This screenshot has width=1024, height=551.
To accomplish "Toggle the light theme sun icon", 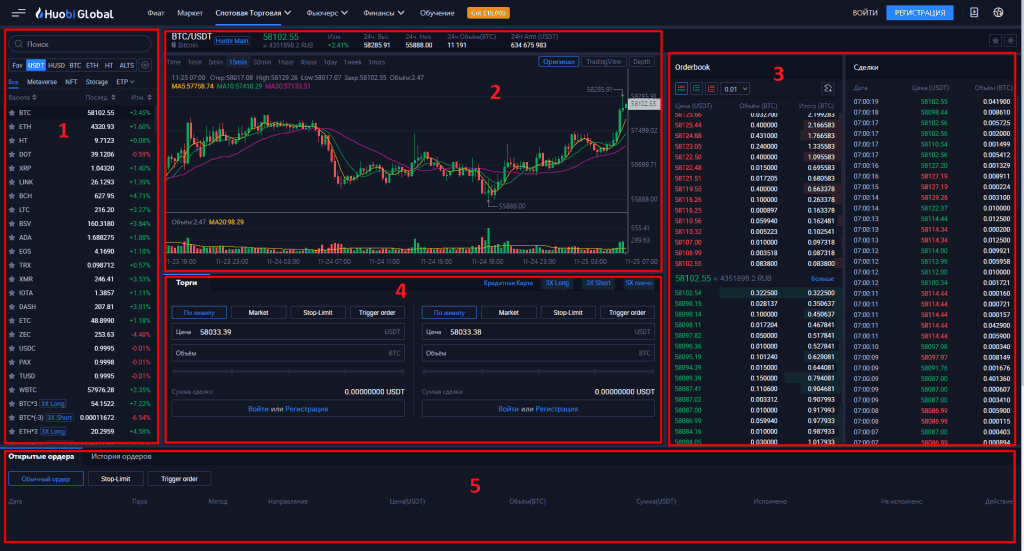I will click(1010, 40).
